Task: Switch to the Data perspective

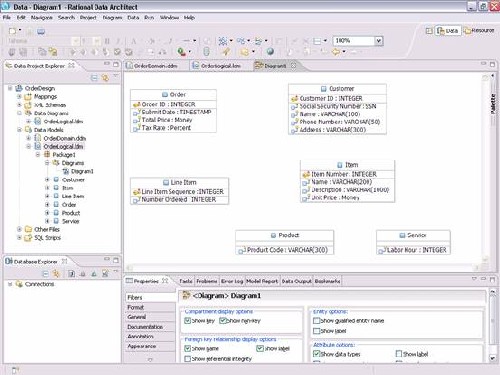Action: click(448, 31)
